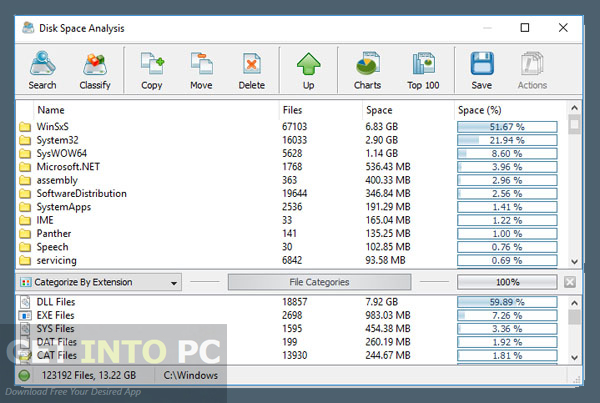The image size is (600, 403).
Task: Select the System32 folder icon
Action: [x=25, y=141]
